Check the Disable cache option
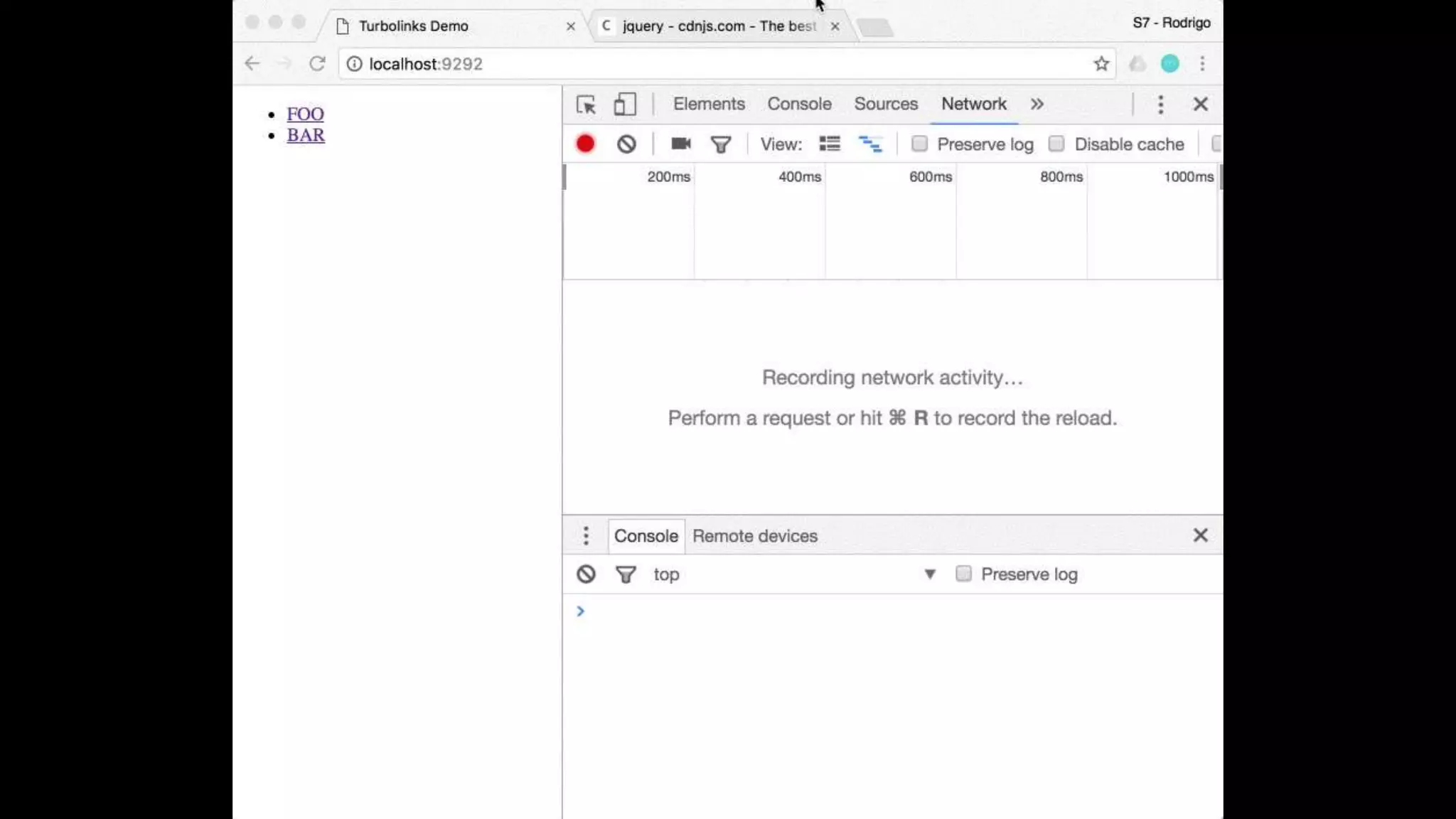 [x=1056, y=144]
